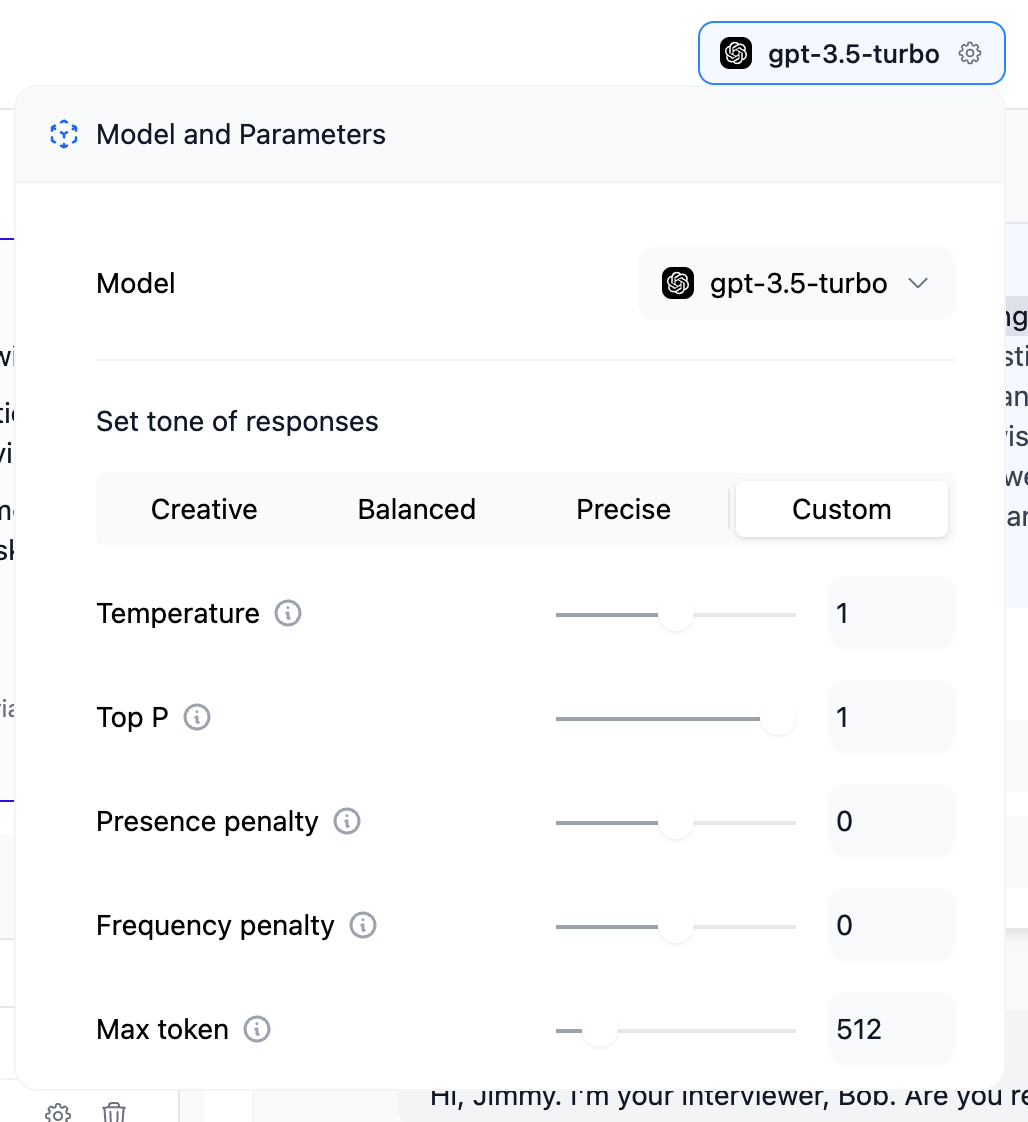Open settings gear next to gpt-3.5-turbo button
Image resolution: width=1028 pixels, height=1122 pixels.
(x=969, y=53)
